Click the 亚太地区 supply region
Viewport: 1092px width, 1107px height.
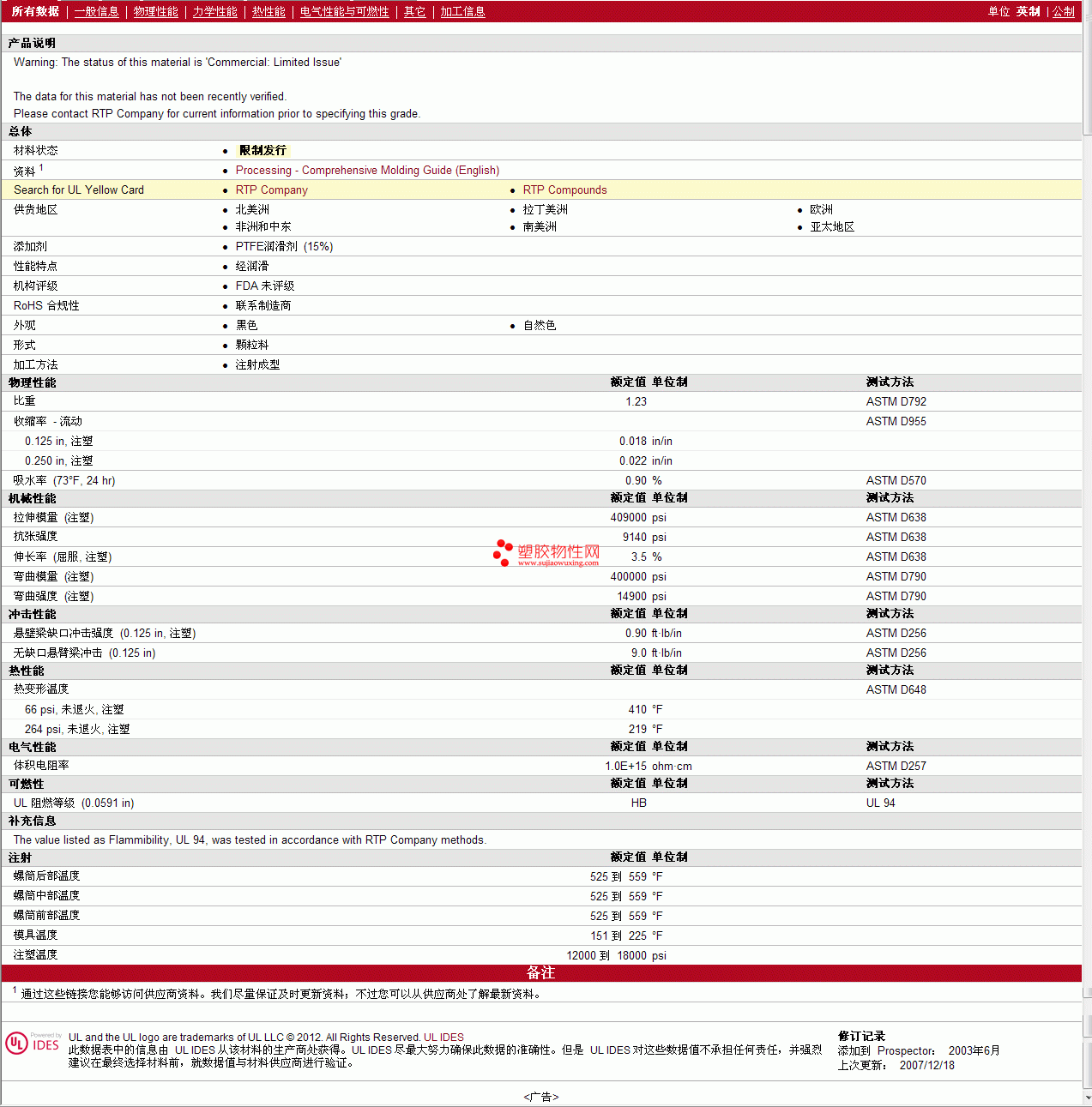pos(832,226)
